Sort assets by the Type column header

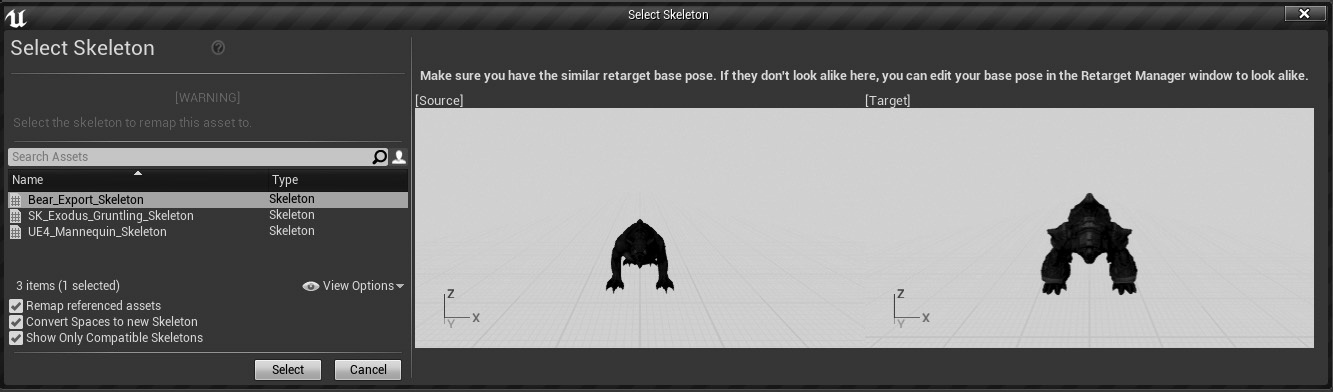coord(338,180)
